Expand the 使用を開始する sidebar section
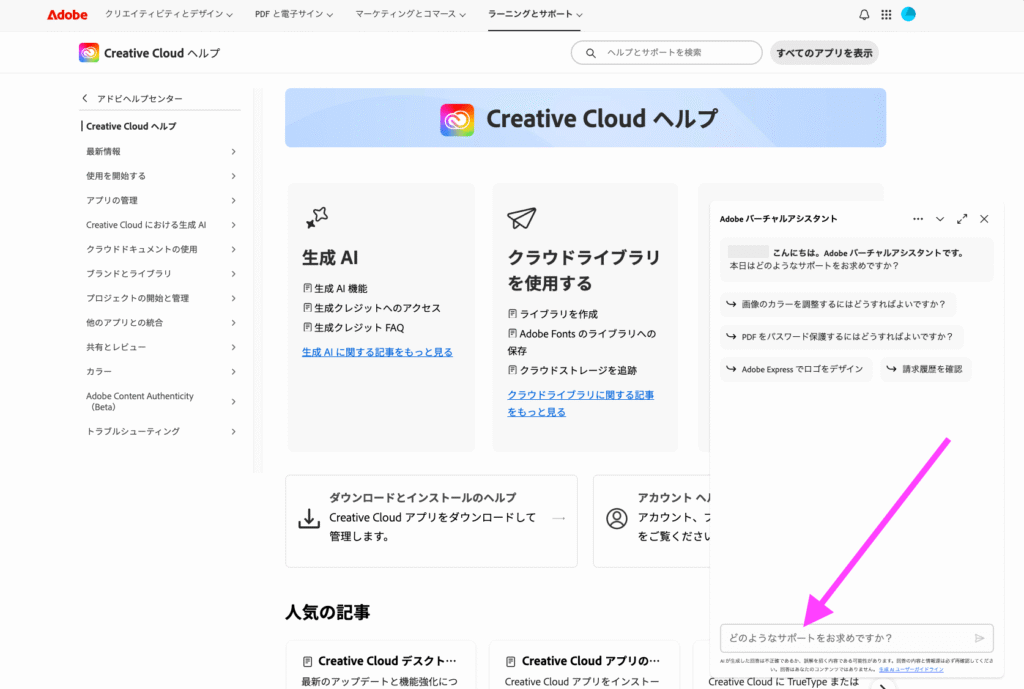The width and height of the screenshot is (1024, 689). click(233, 176)
